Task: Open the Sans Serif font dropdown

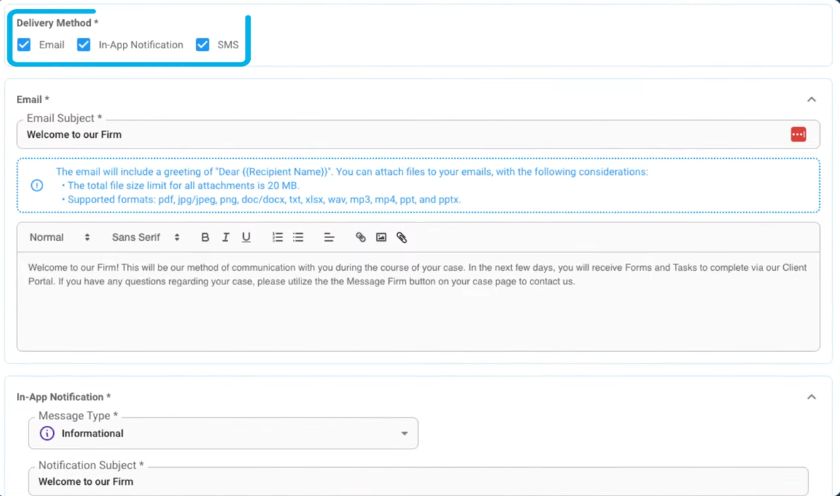Action: (x=146, y=237)
